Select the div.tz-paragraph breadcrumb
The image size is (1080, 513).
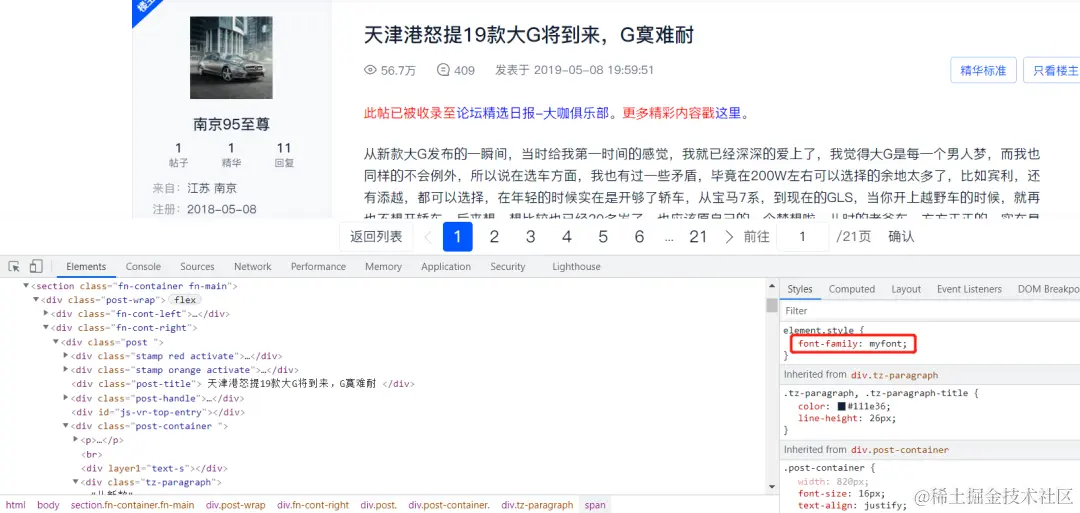pos(537,505)
